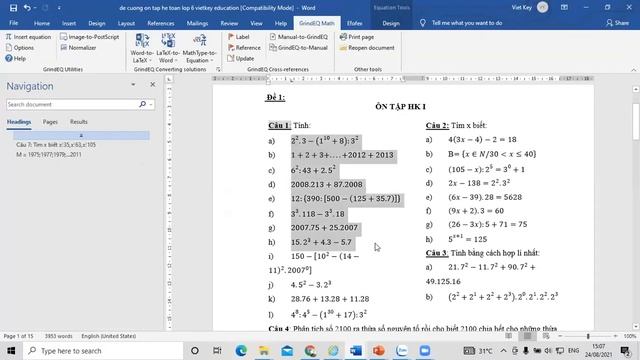The image size is (640, 360).
Task: Go to heading 'M = 1975;1977;1979'
Action: pos(49,155)
